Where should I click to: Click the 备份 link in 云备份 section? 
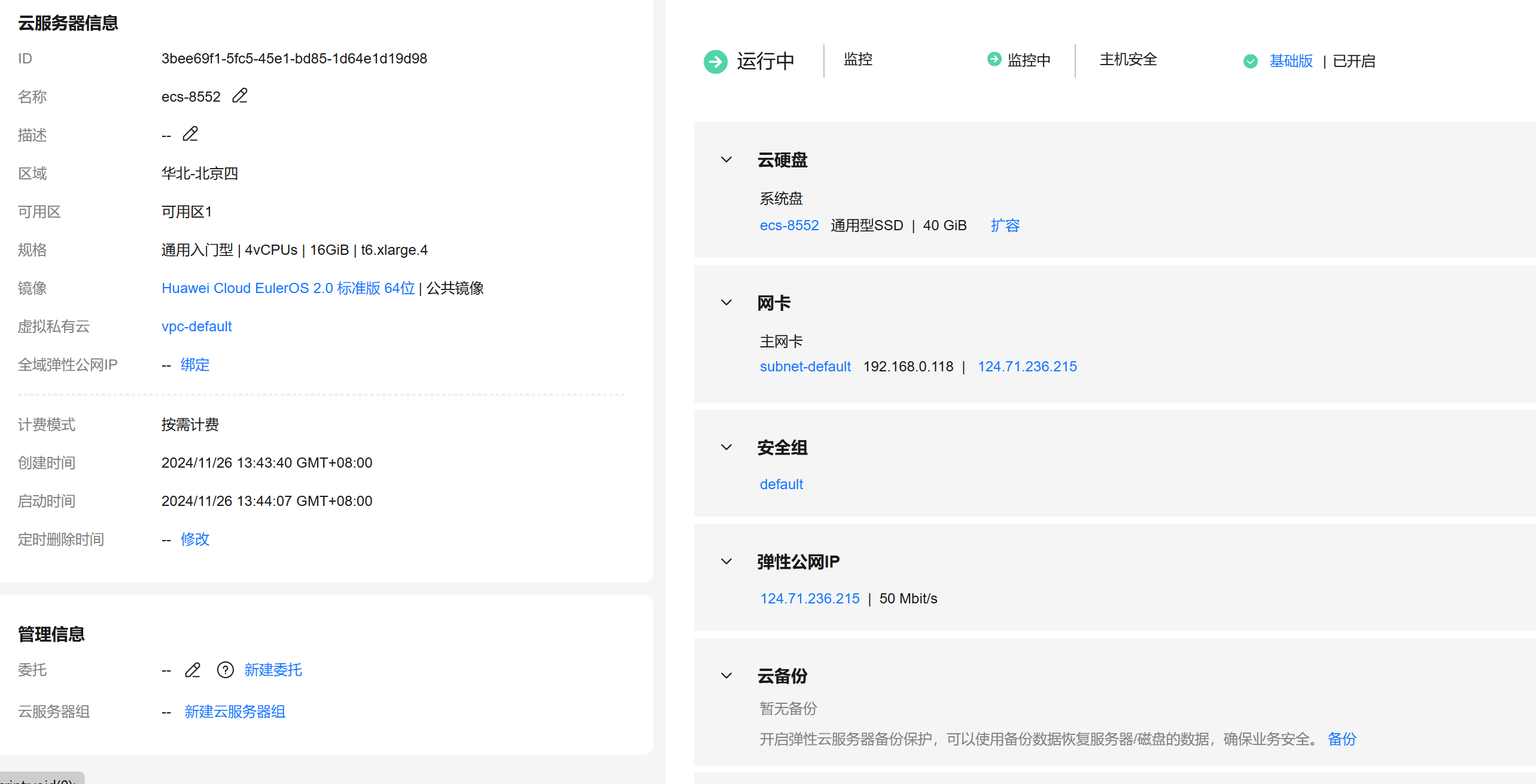click(1342, 739)
